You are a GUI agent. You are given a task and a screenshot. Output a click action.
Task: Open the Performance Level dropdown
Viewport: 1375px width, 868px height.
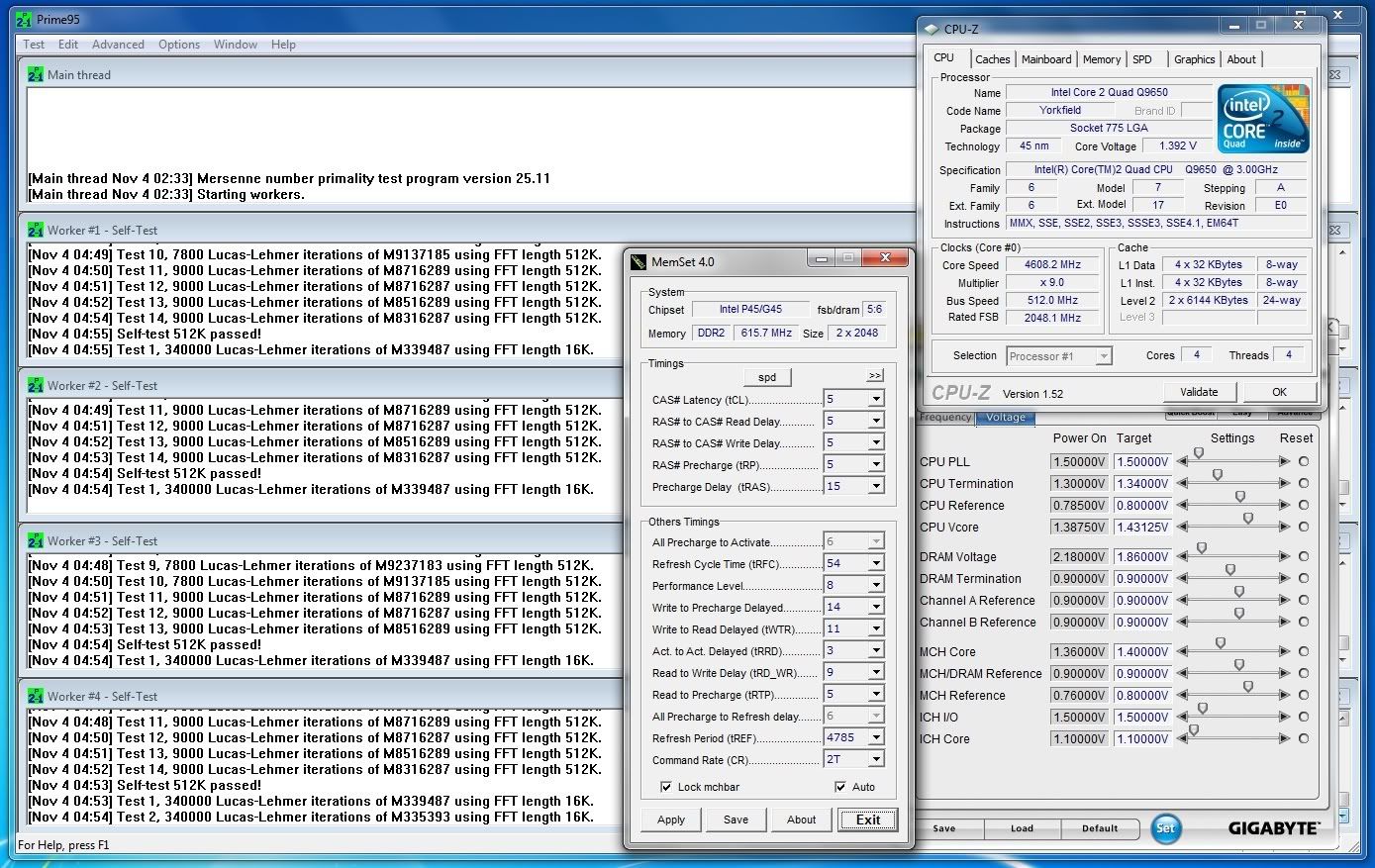(x=876, y=585)
